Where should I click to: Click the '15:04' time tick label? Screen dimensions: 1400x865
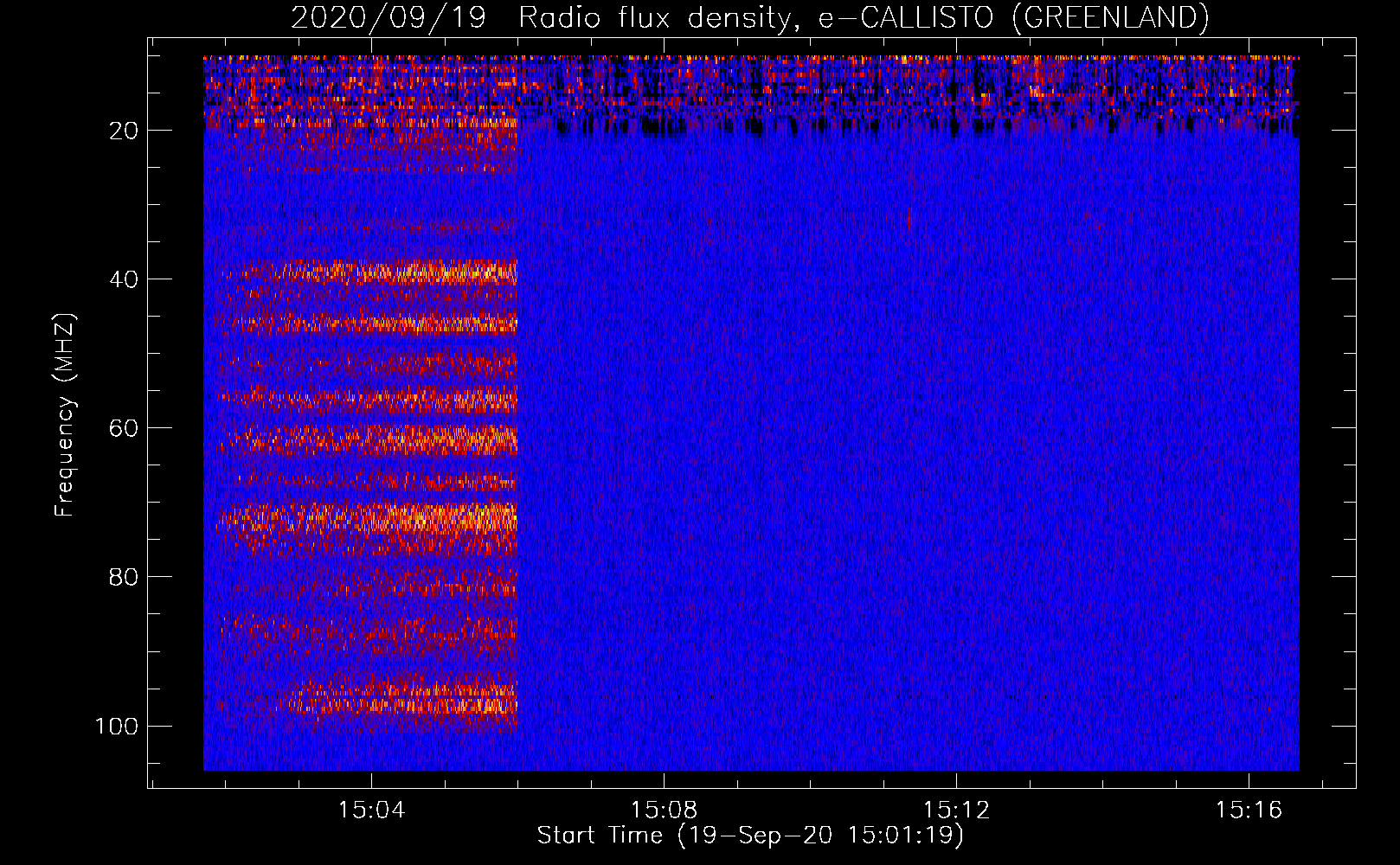click(371, 811)
